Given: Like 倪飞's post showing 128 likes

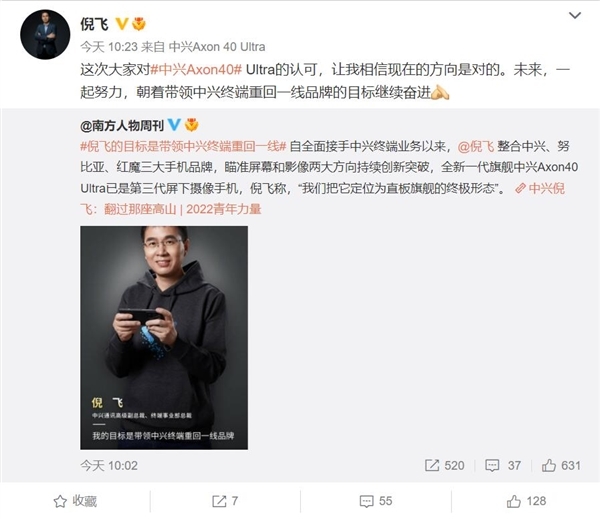Looking at the screenshot, I should tap(526, 501).
